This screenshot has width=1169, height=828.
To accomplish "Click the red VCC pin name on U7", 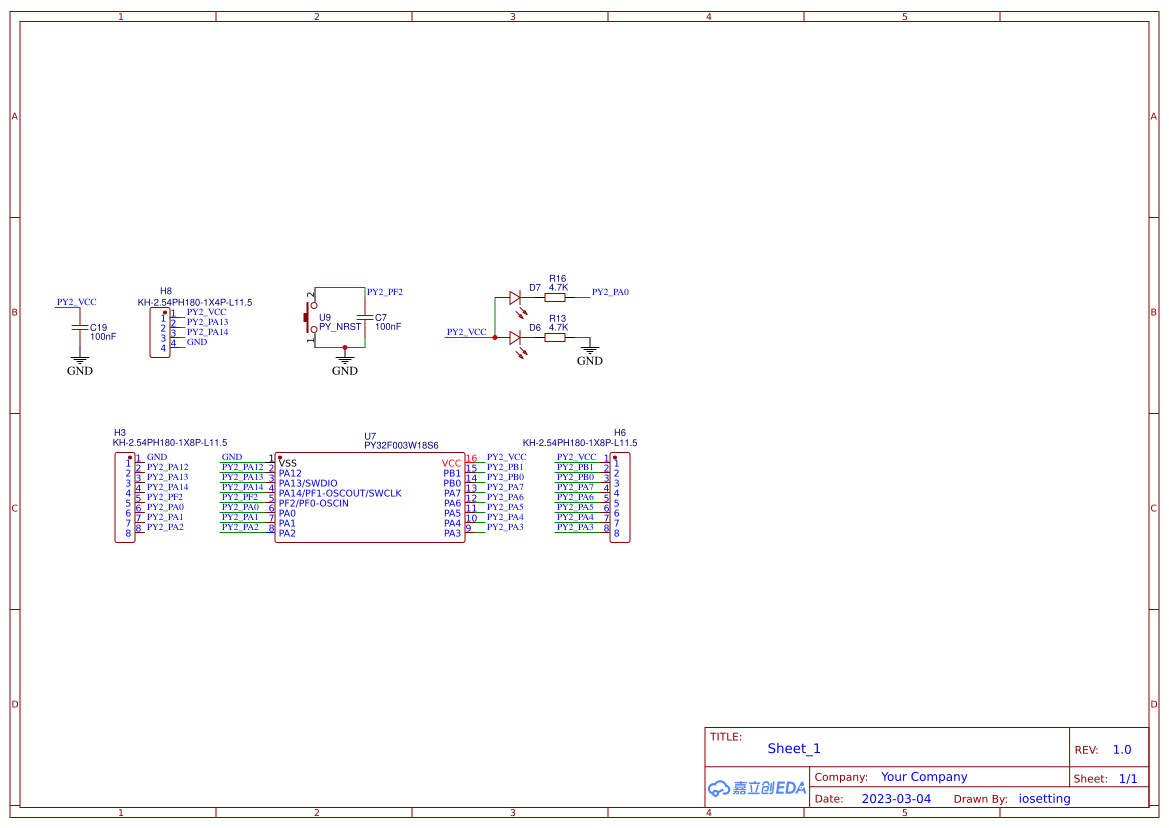I will 452,463.
